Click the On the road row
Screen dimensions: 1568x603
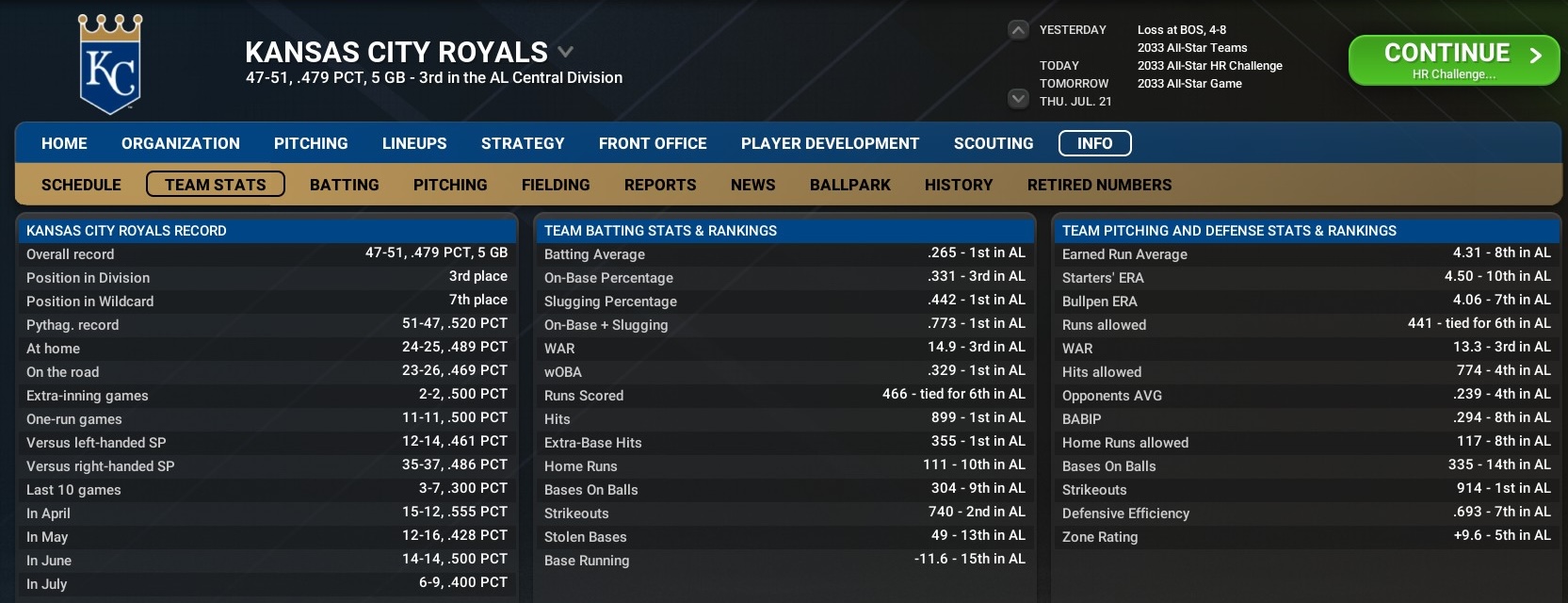coord(267,371)
